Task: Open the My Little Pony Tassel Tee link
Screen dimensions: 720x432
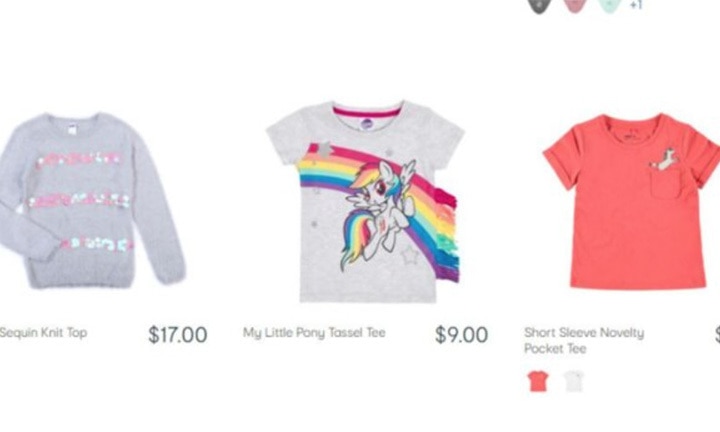Action: click(x=314, y=332)
